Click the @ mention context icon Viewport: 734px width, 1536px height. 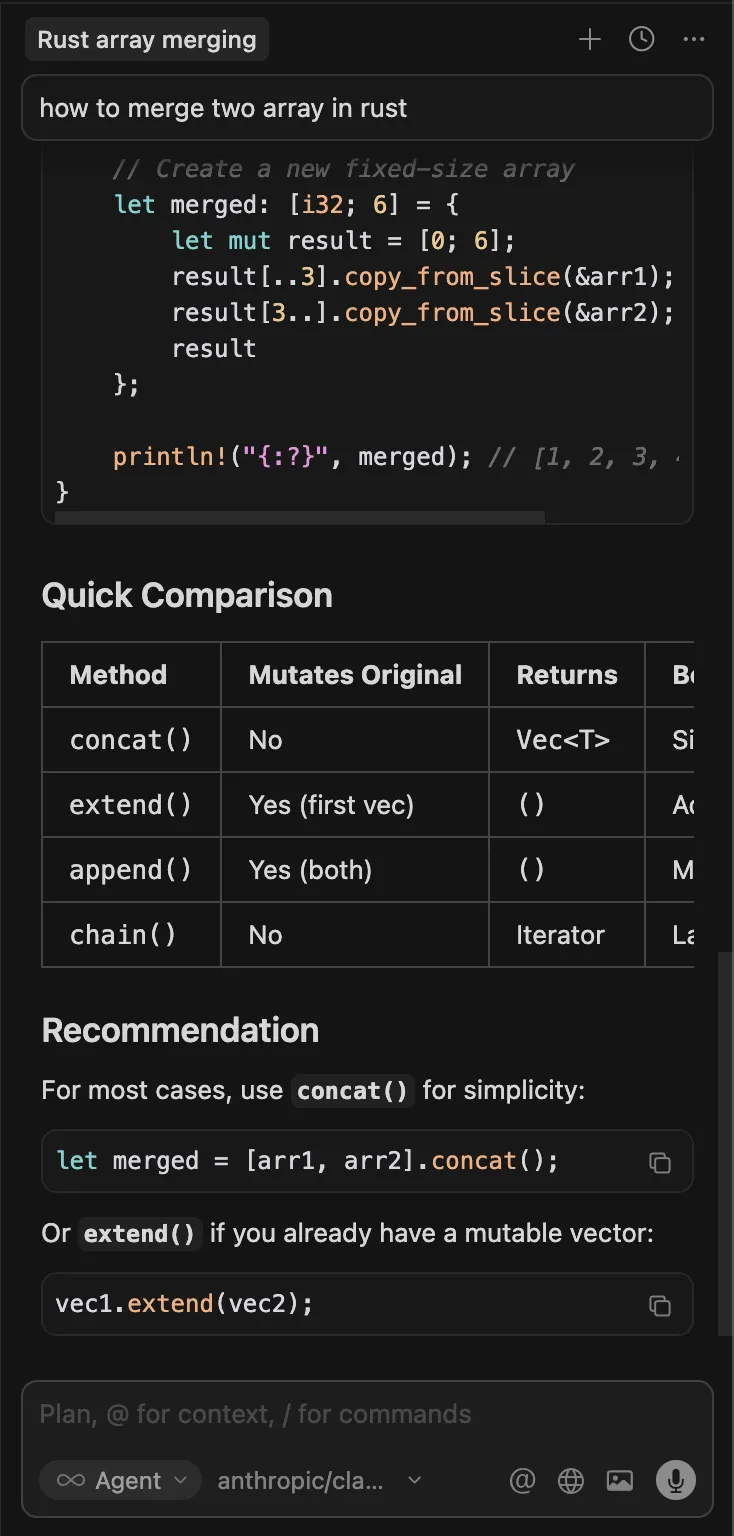(x=522, y=1481)
